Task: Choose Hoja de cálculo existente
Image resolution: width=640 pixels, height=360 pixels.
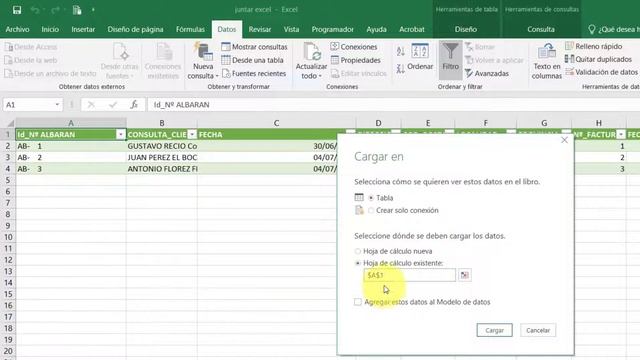Action: [x=358, y=263]
